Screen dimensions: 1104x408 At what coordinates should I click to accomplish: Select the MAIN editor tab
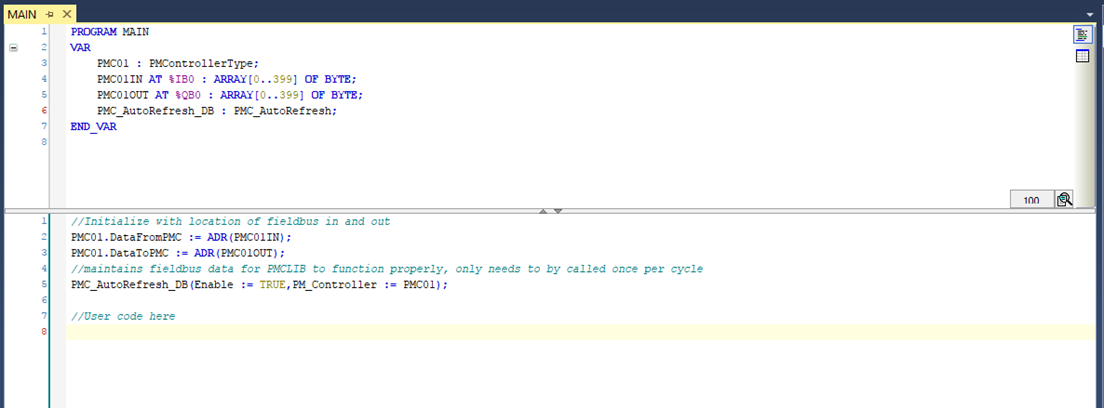coord(22,13)
